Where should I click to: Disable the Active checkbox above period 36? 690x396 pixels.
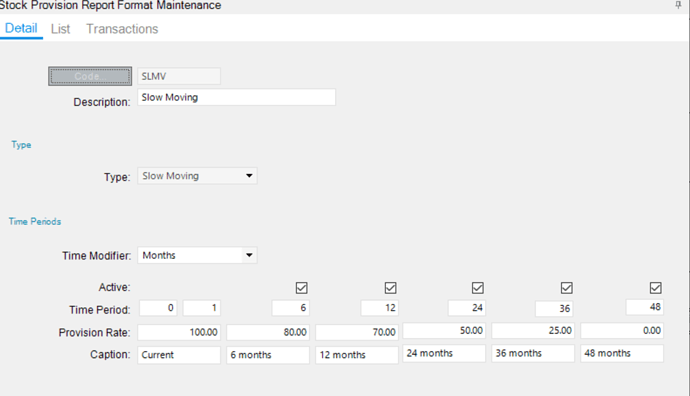click(566, 288)
